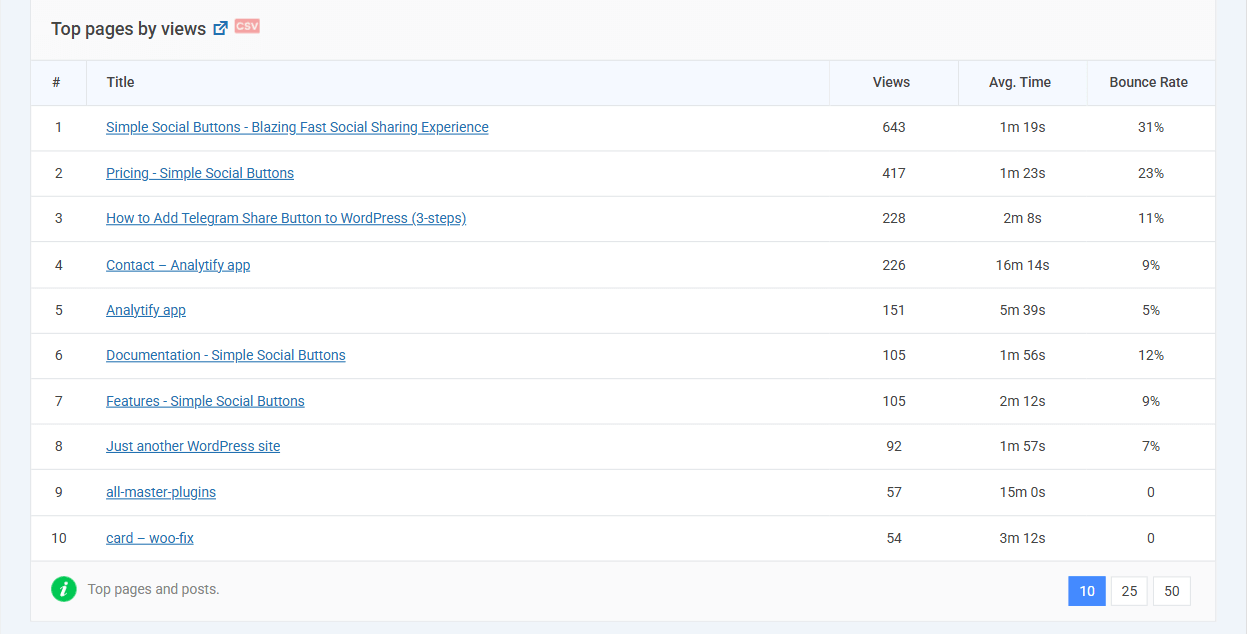Select the 5% bounce rate cell
Viewport: 1247px width, 634px height.
point(1151,311)
